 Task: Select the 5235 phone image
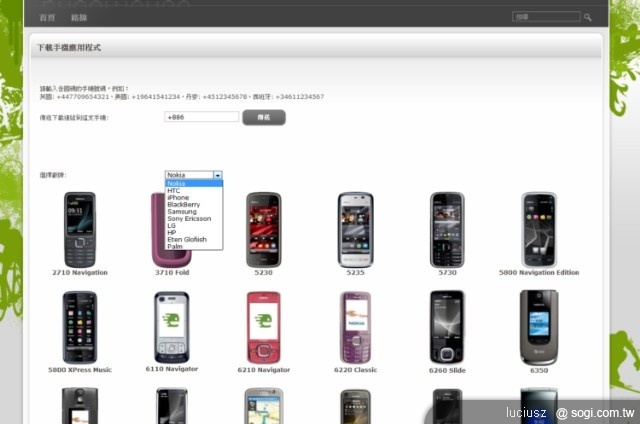356,230
